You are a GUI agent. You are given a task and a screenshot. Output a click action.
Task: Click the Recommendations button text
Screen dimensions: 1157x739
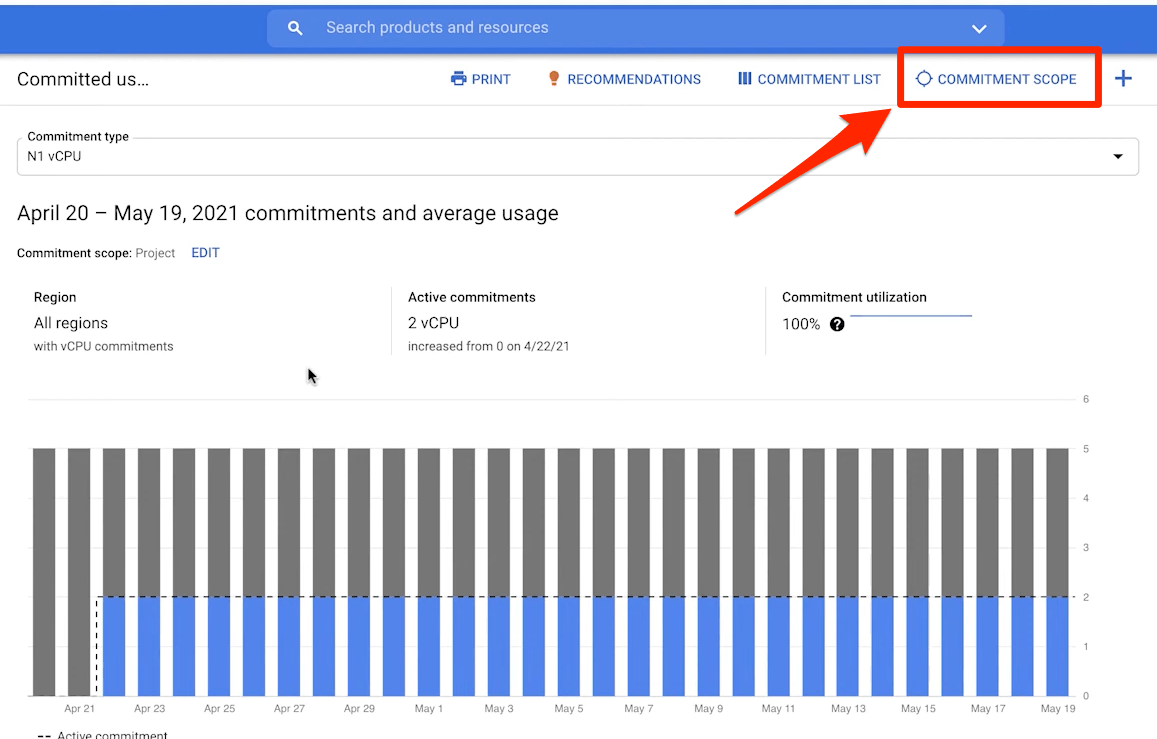(634, 79)
